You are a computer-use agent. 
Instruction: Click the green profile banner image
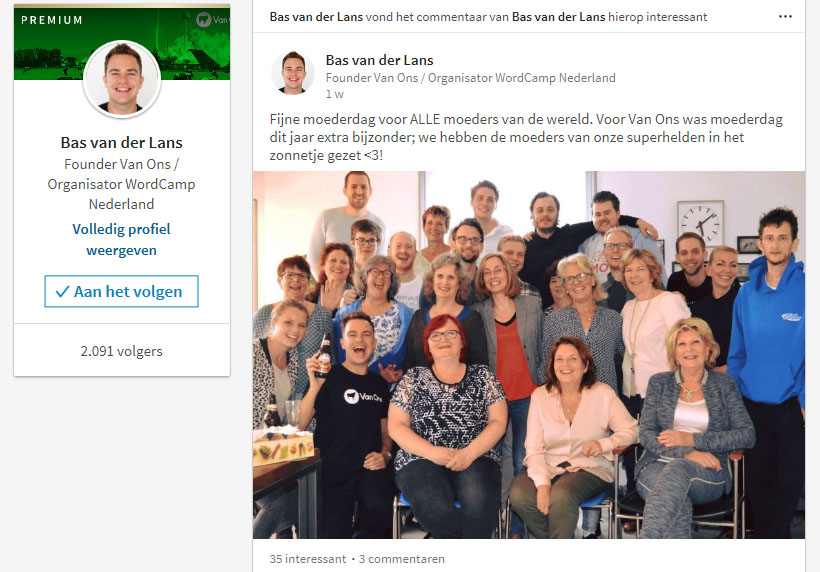122,42
